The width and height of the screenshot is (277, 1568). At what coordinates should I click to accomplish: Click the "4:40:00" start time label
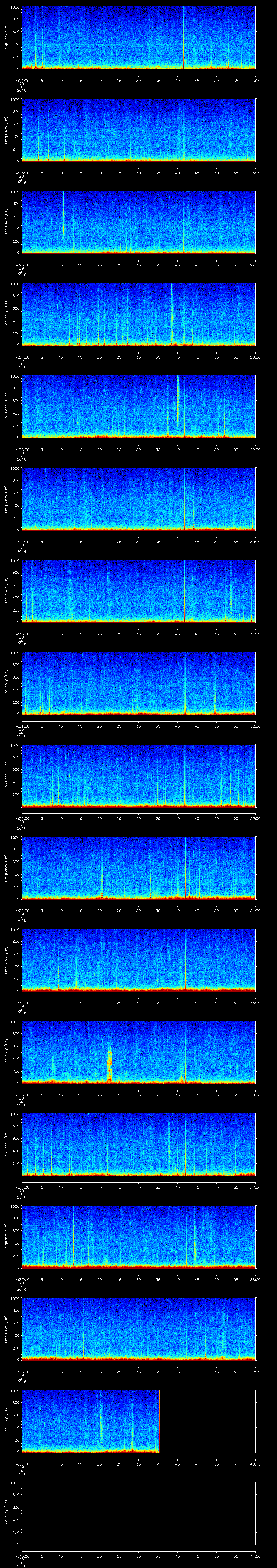[x=22, y=1556]
